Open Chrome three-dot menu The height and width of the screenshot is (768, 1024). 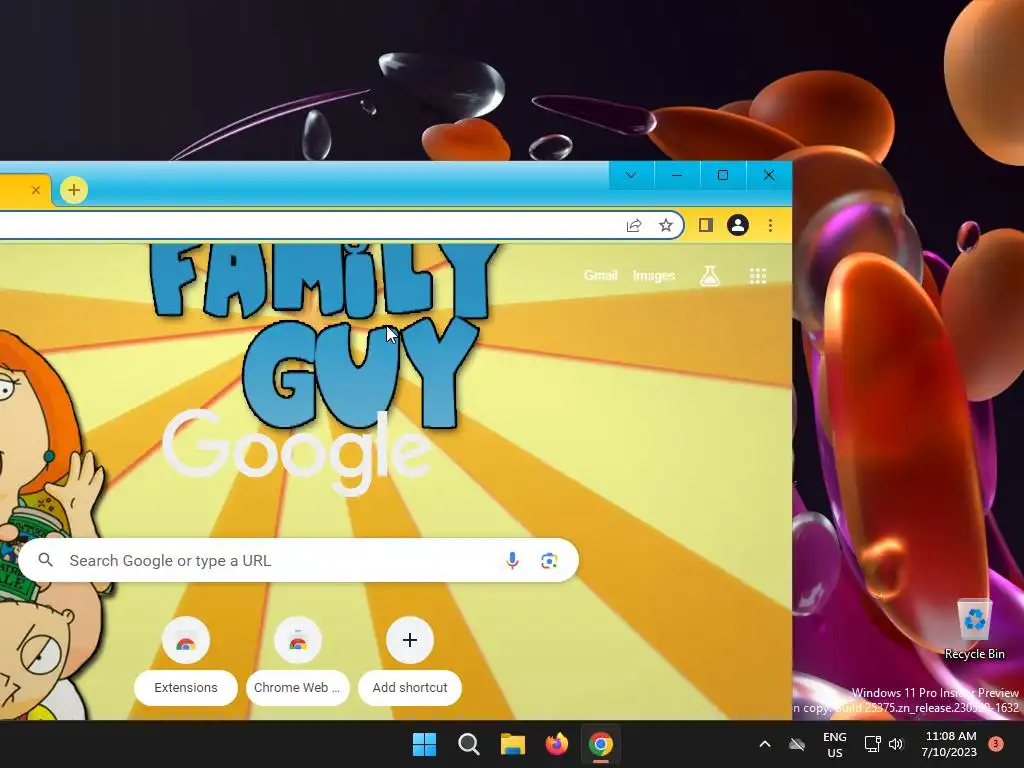pyautogui.click(x=771, y=225)
